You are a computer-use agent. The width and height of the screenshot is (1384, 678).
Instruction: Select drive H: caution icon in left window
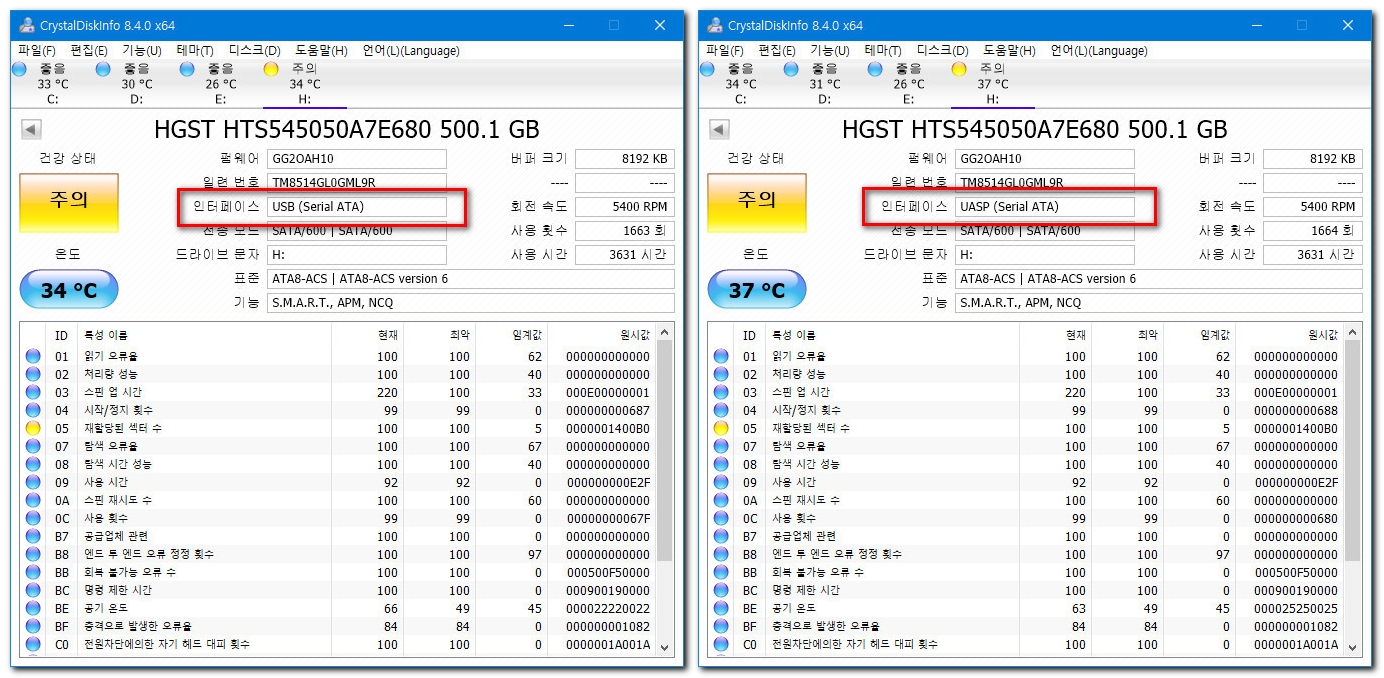tap(271, 69)
